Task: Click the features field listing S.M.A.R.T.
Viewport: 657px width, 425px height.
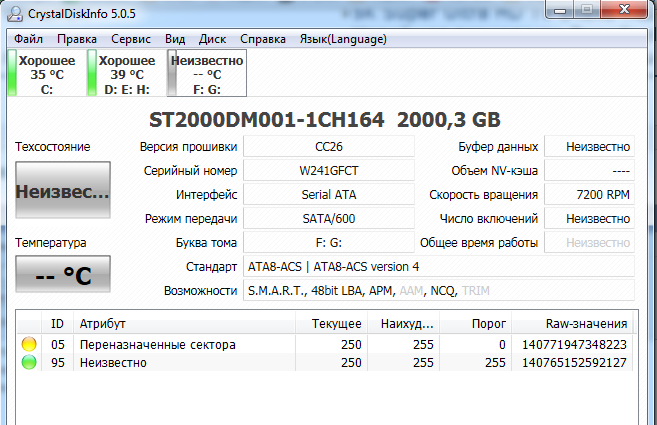Action: pyautogui.click(x=439, y=290)
